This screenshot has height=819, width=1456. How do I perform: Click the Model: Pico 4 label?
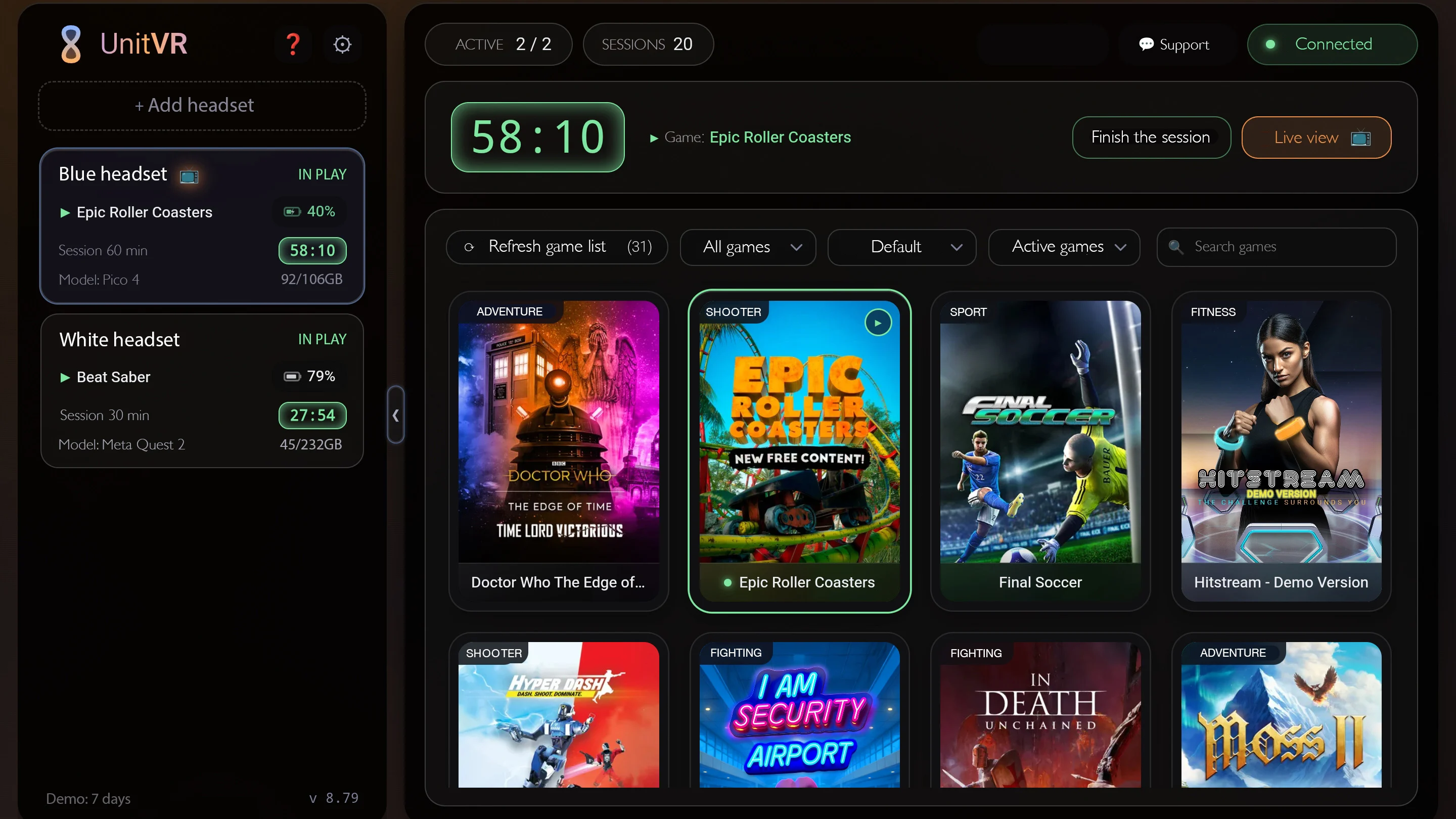(99, 280)
